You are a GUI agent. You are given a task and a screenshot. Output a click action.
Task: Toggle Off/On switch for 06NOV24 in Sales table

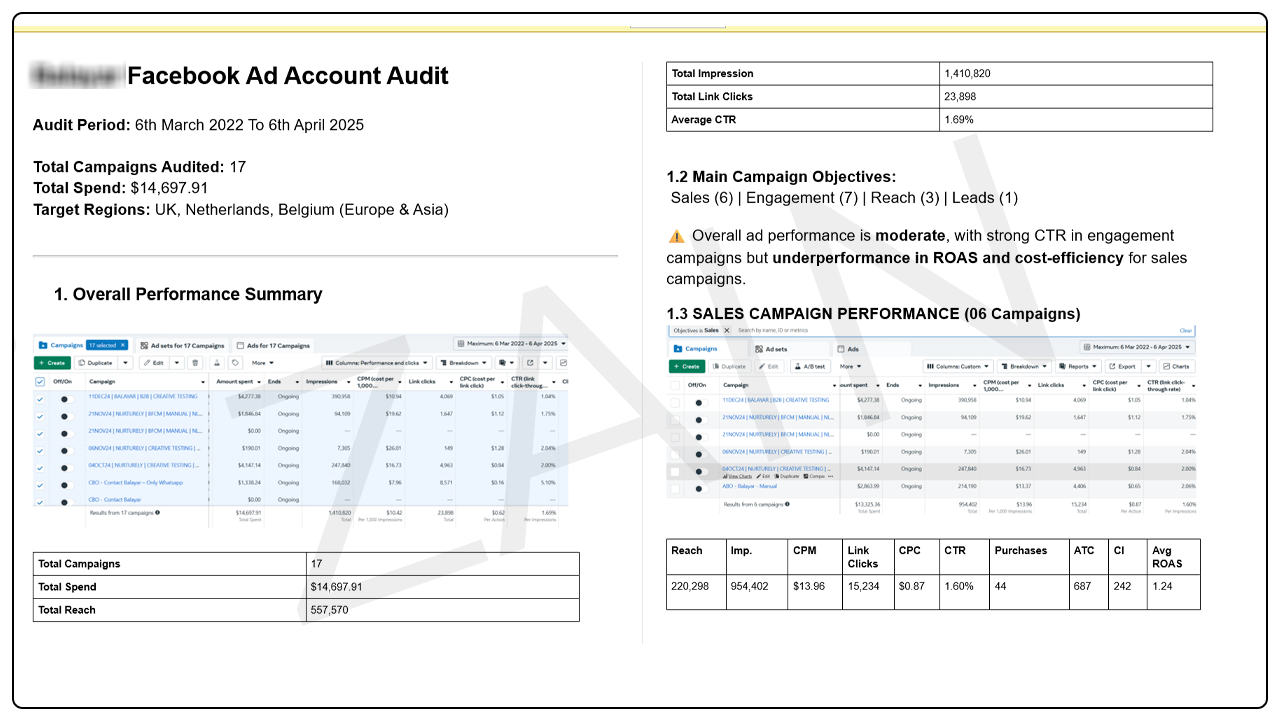(701, 454)
